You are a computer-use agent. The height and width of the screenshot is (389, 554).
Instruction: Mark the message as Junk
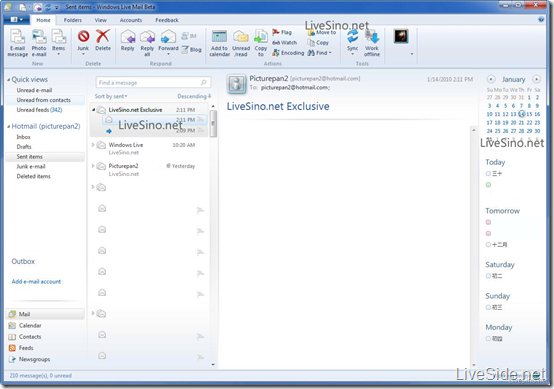83,42
